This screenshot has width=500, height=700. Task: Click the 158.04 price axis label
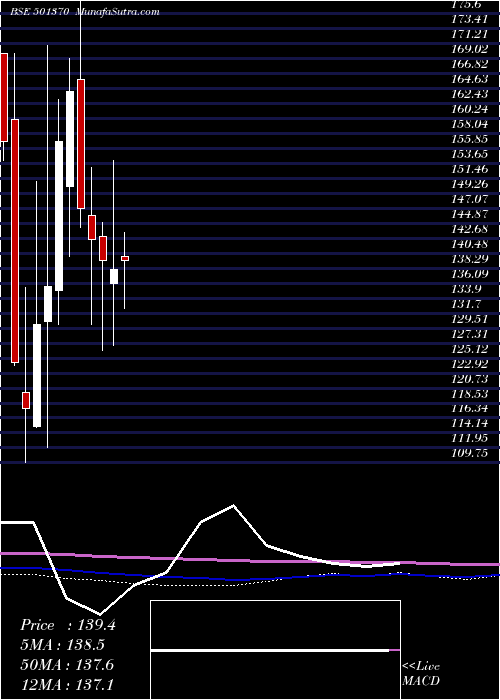(x=471, y=124)
